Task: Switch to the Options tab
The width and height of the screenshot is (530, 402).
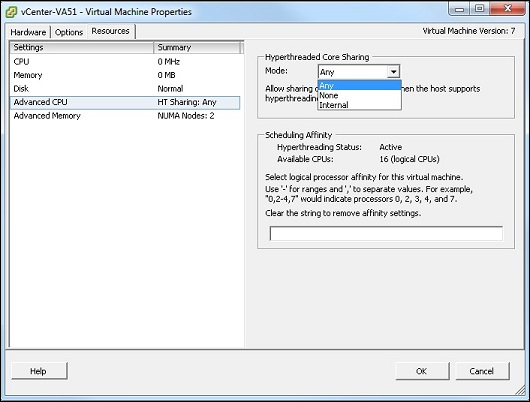Action: pyautogui.click(x=69, y=32)
